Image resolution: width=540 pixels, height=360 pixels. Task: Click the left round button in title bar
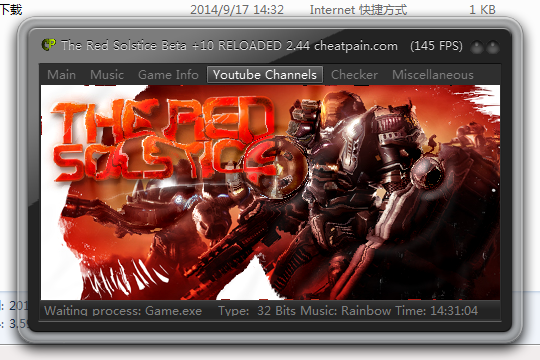tap(477, 47)
